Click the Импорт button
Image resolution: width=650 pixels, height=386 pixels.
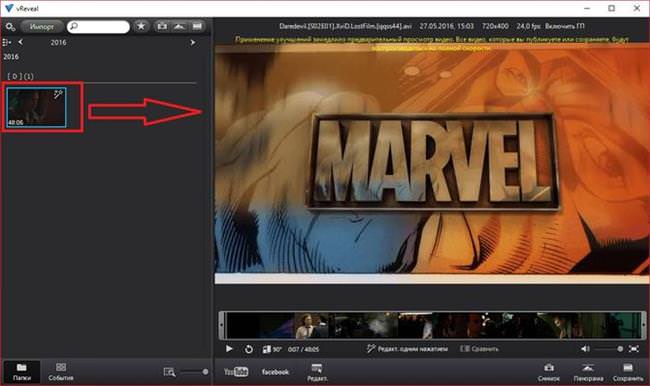click(42, 27)
